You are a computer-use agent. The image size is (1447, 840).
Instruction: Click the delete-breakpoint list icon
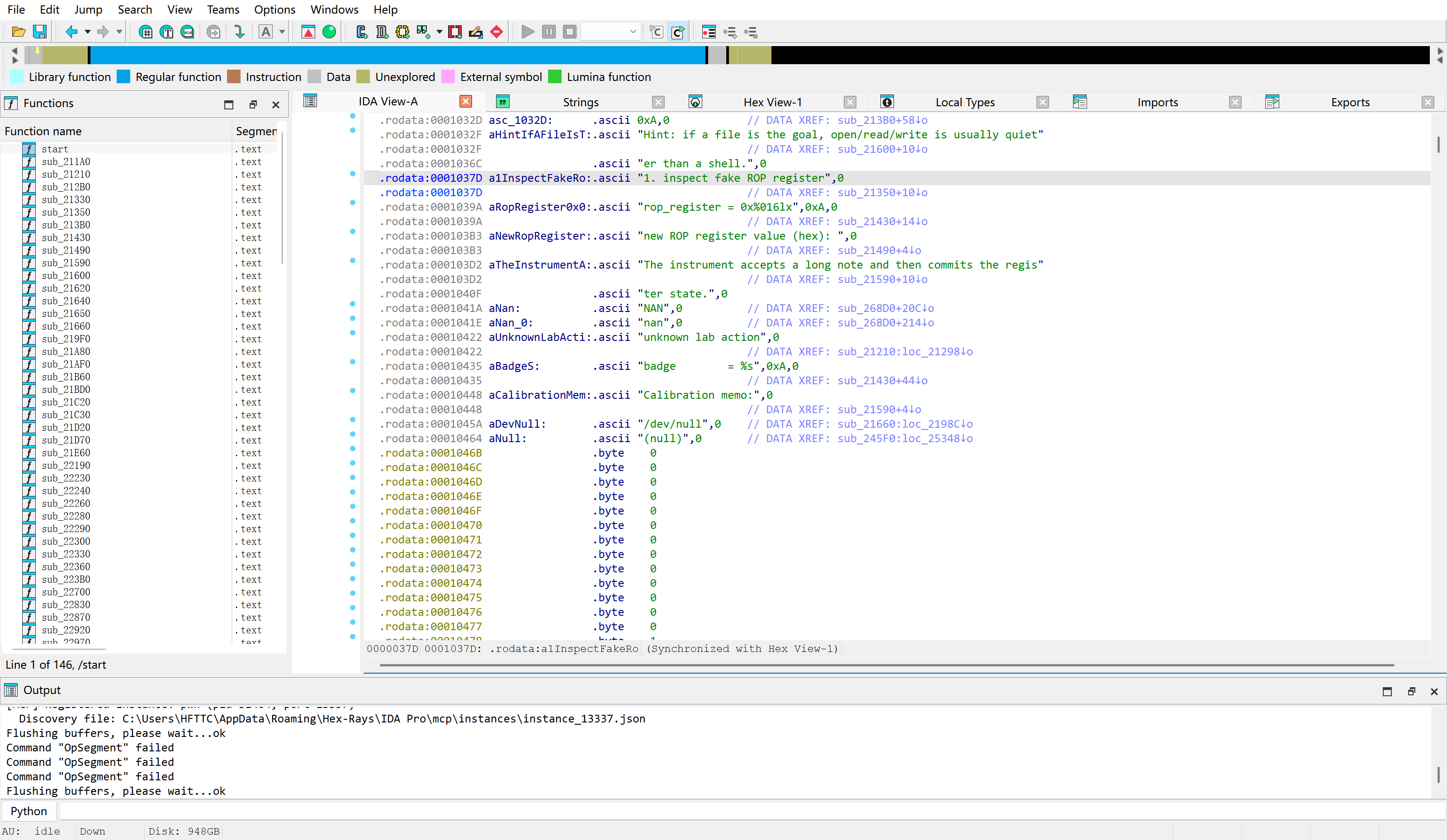click(x=751, y=32)
